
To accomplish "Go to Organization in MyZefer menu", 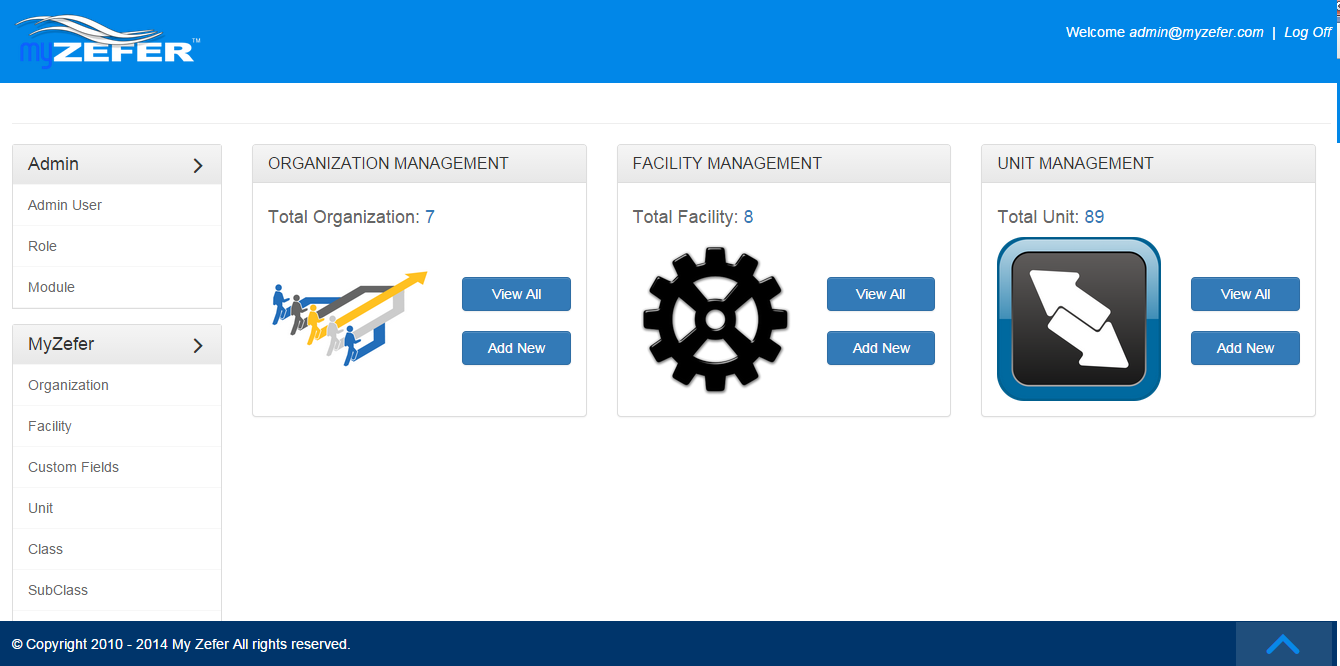I will (x=68, y=385).
